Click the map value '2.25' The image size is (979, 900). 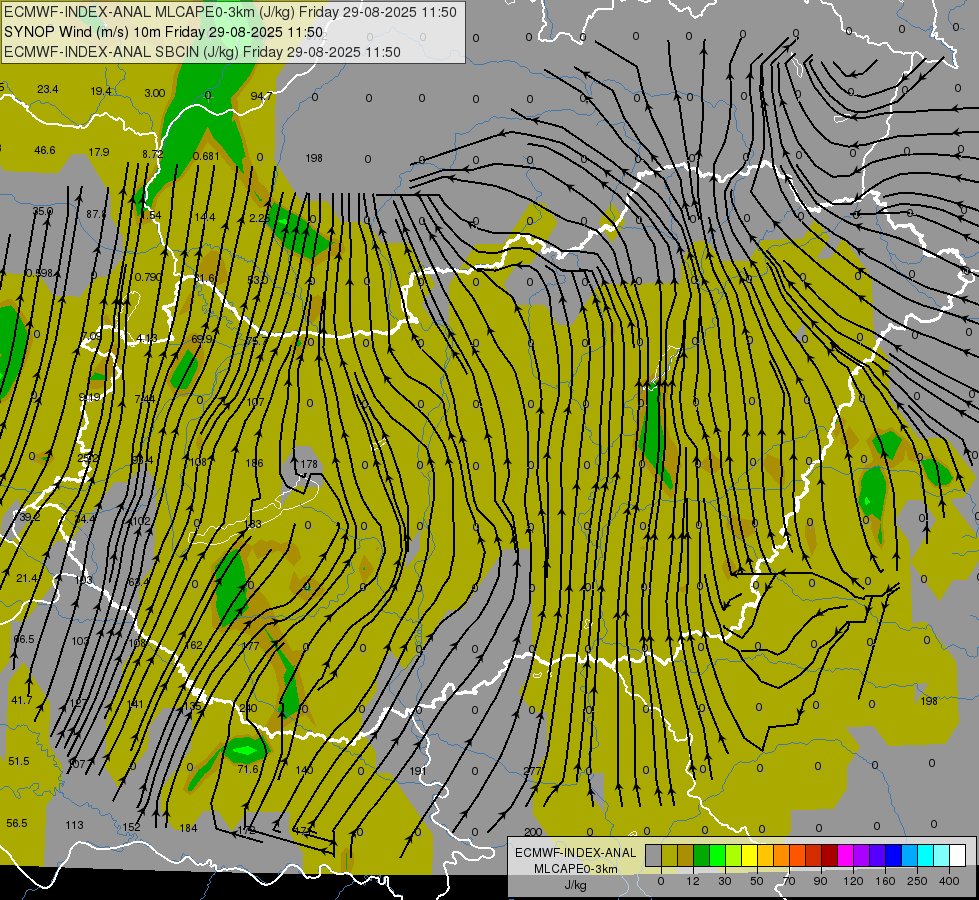pyautogui.click(x=259, y=218)
